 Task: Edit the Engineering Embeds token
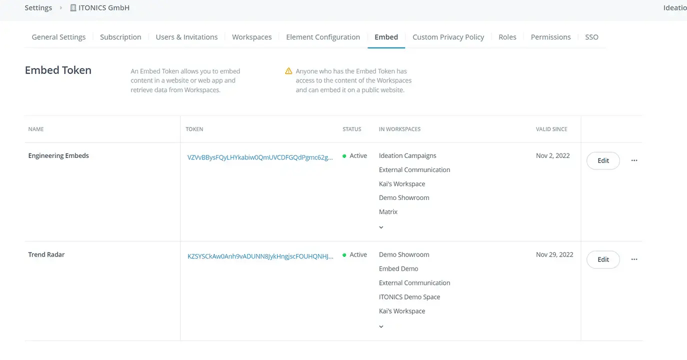tap(603, 161)
